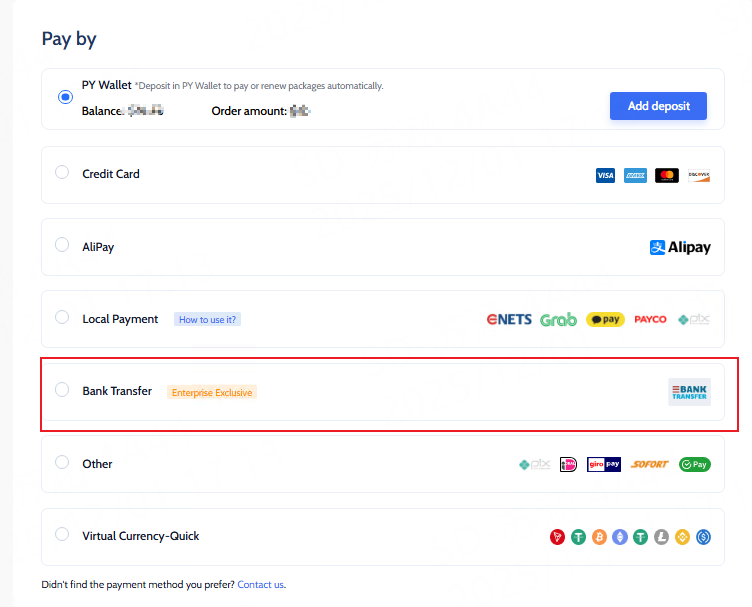
Task: Choose the Other payment radio button
Action: pos(62,462)
